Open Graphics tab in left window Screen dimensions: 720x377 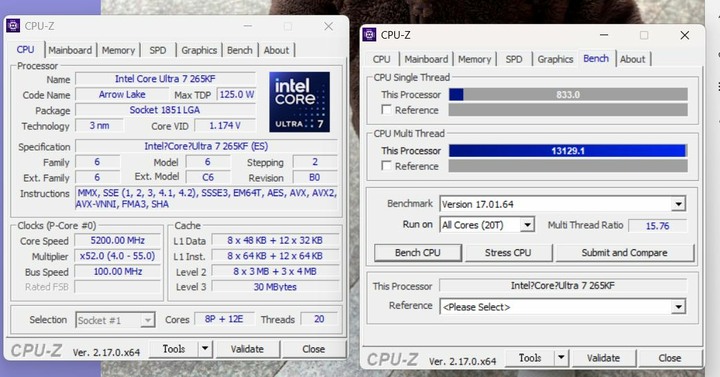pos(199,50)
